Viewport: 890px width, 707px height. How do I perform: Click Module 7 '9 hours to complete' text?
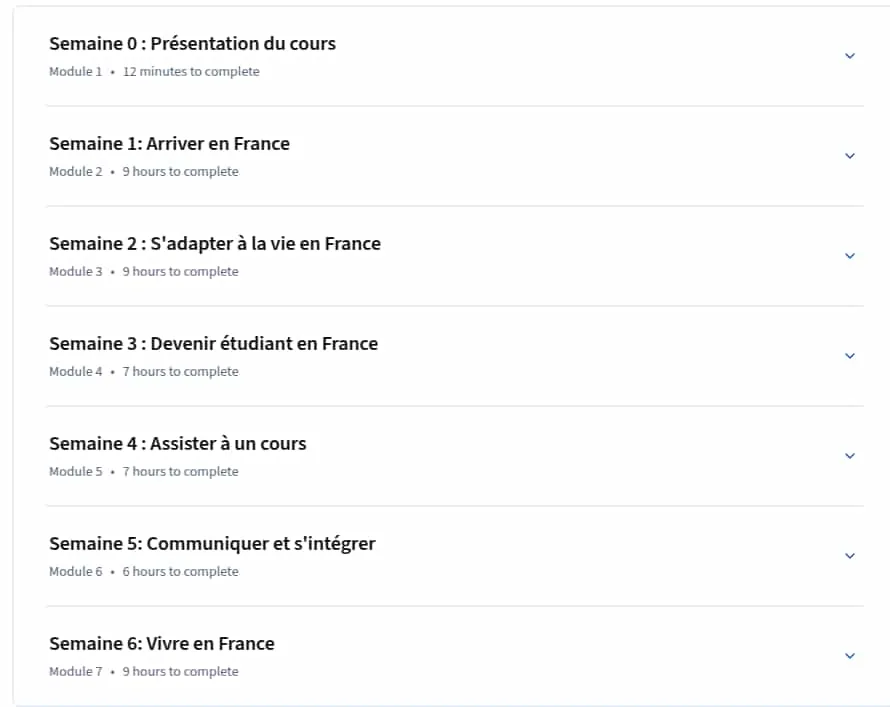pos(180,671)
